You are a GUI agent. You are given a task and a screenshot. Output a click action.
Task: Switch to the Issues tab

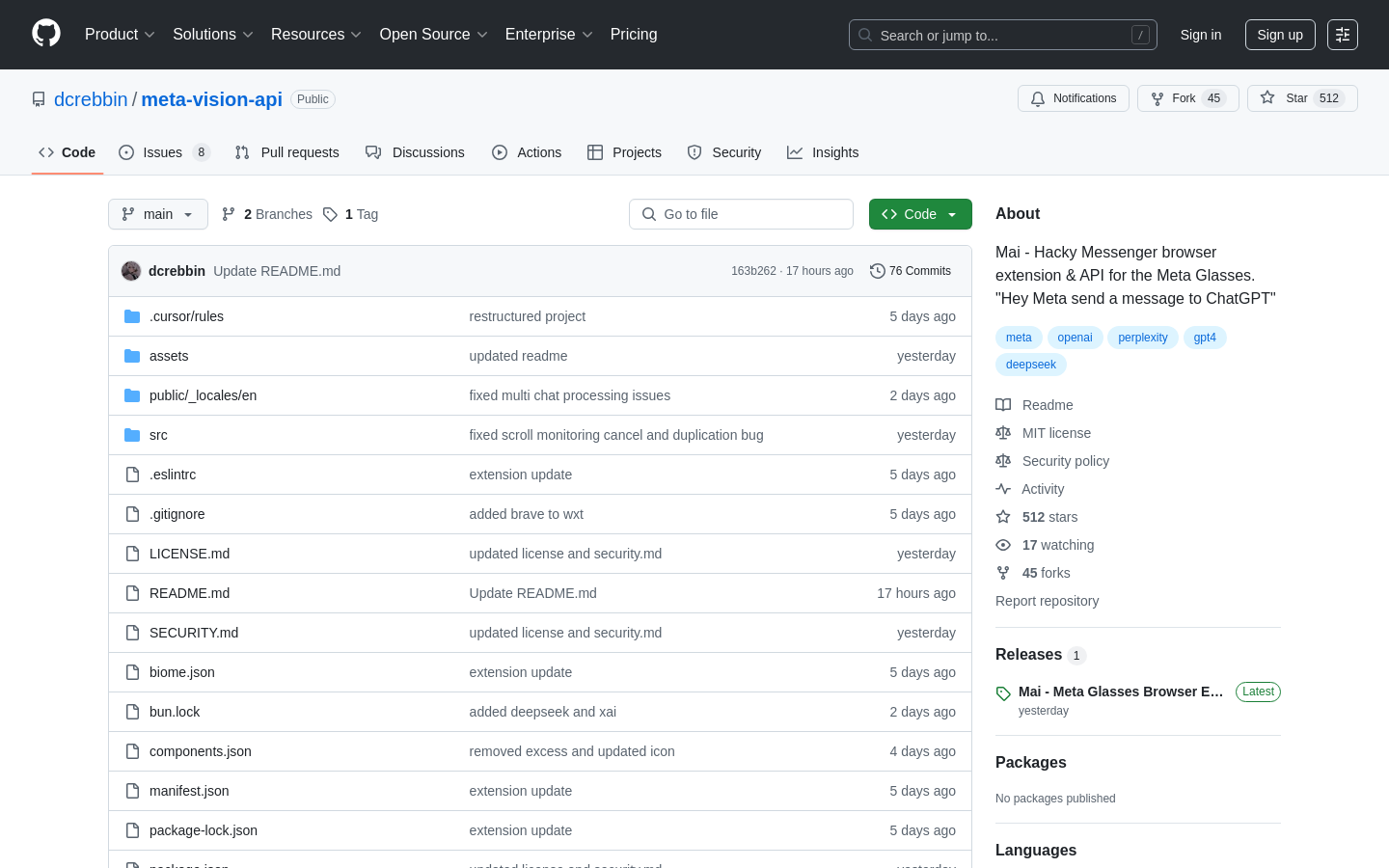(164, 152)
